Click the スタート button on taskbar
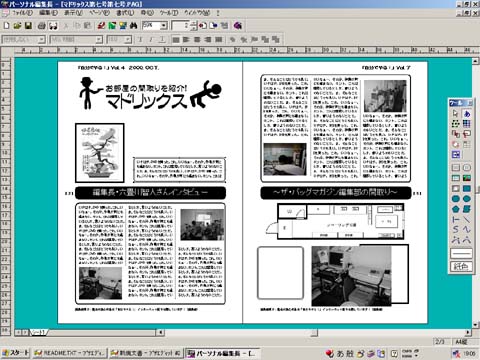The image size is (480, 360). coord(16,353)
